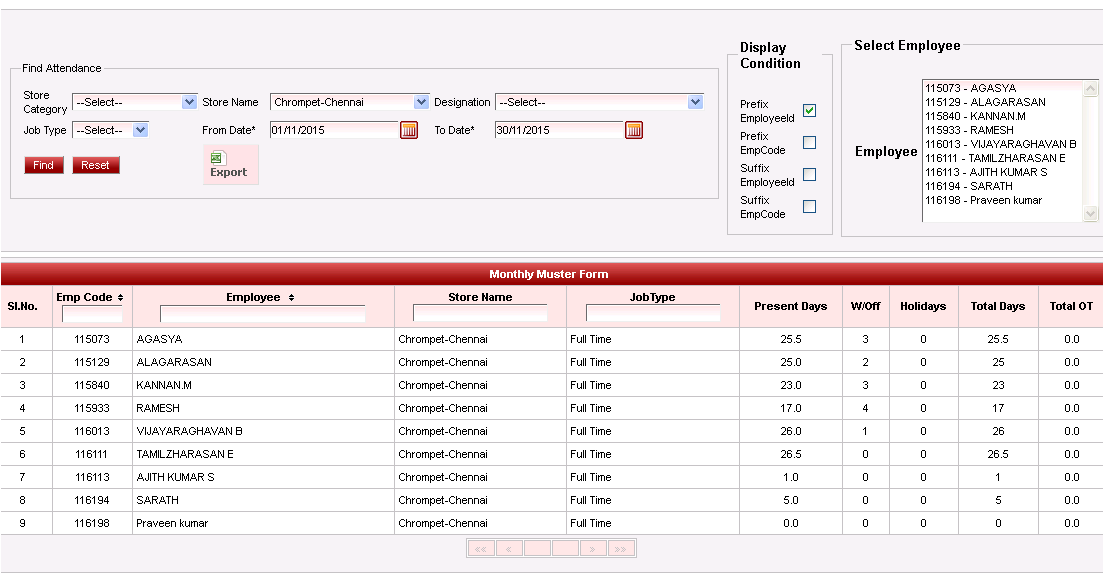Open the To Date calendar picker
1104x576 pixels.
tap(634, 130)
